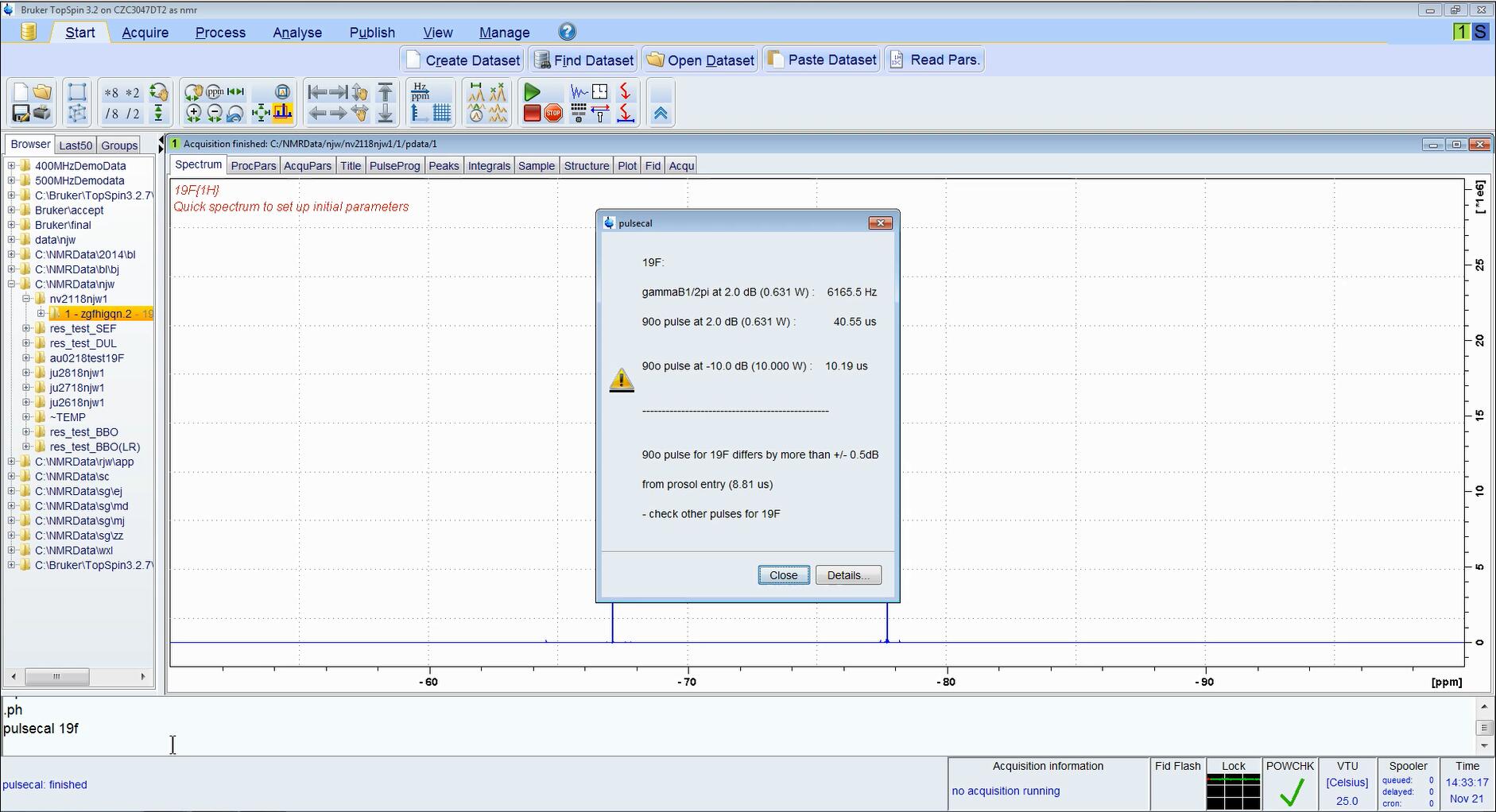The image size is (1496, 812).
Task: Collapse toolbar with double chevron icon
Action: pyautogui.click(x=661, y=114)
